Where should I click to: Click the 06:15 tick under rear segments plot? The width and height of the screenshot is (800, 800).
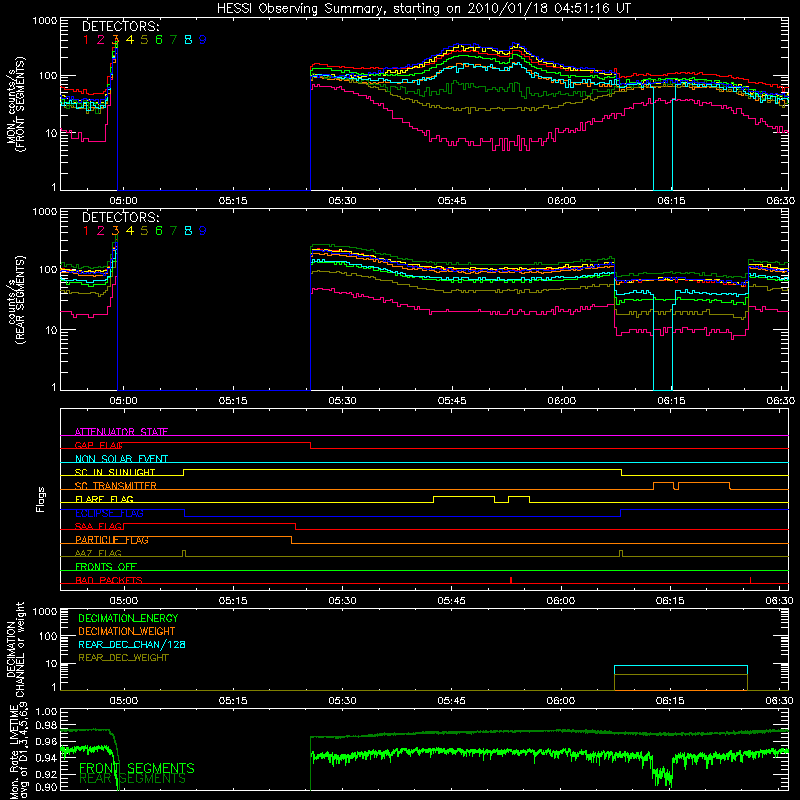click(671, 401)
